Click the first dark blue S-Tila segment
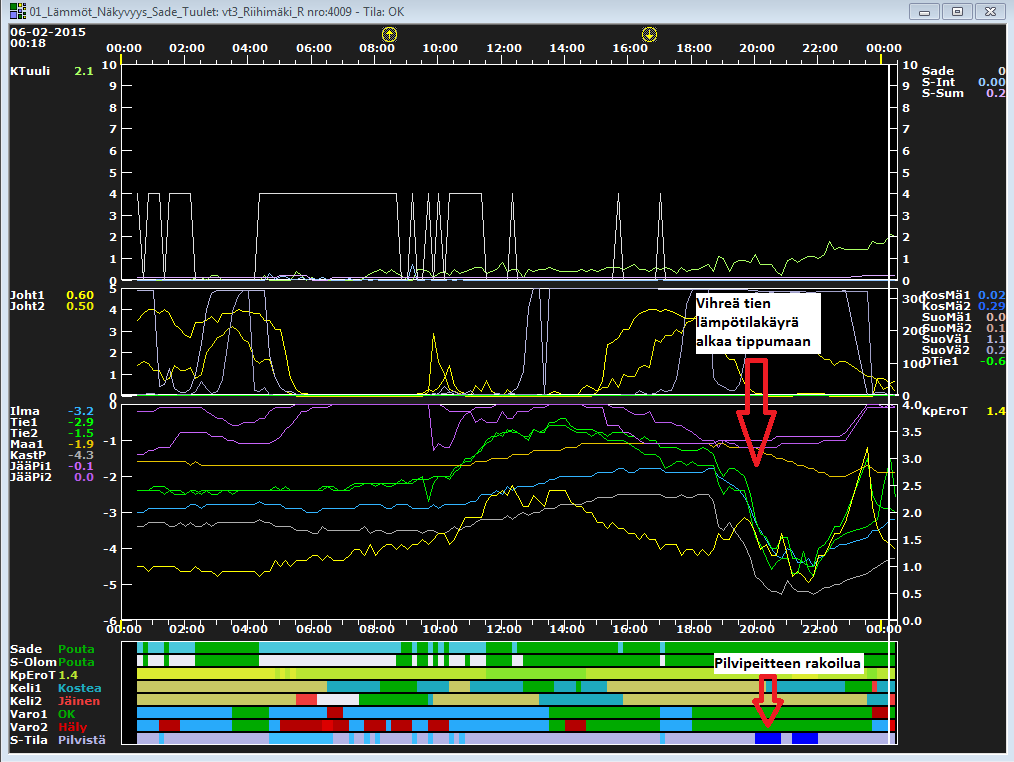This screenshot has width=1014, height=762. 768,738
